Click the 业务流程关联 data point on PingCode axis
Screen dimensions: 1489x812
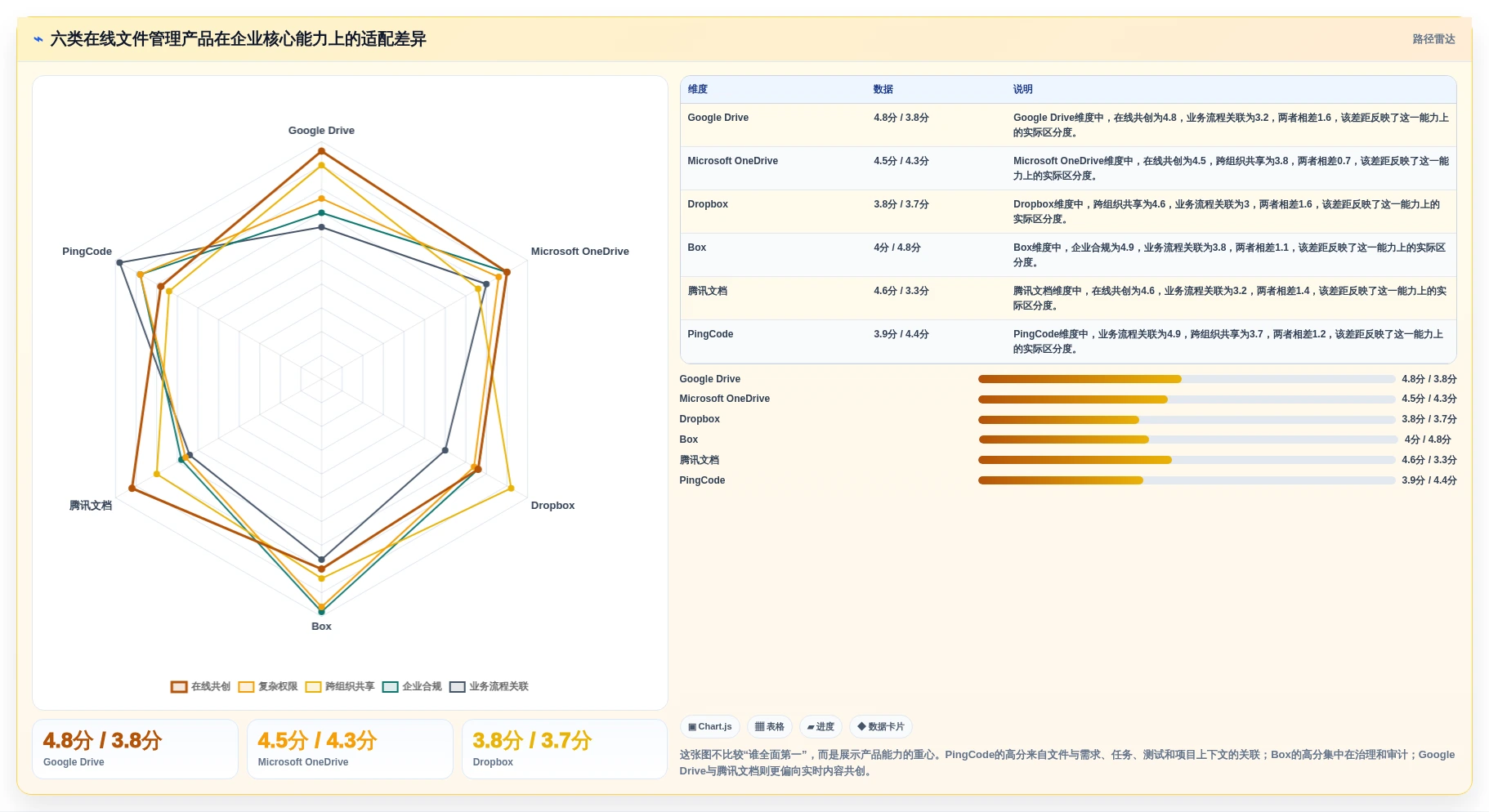pos(120,263)
